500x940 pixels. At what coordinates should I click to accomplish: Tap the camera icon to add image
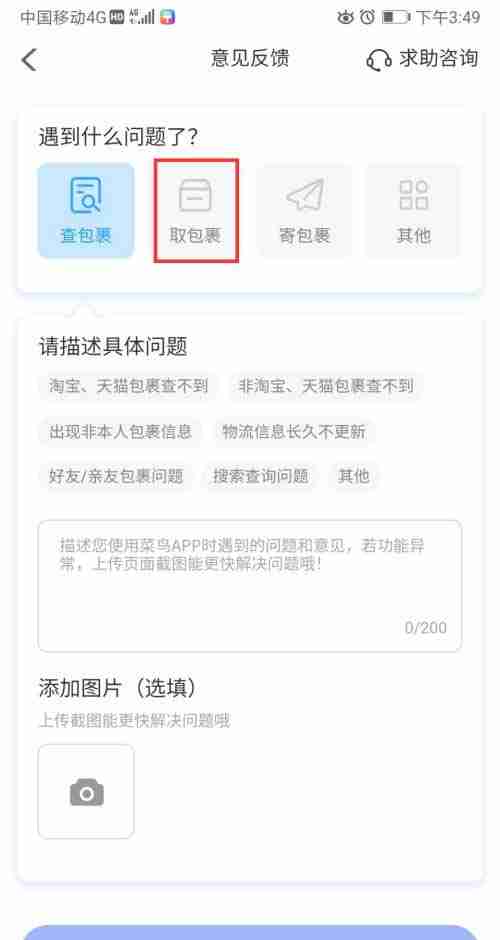86,791
